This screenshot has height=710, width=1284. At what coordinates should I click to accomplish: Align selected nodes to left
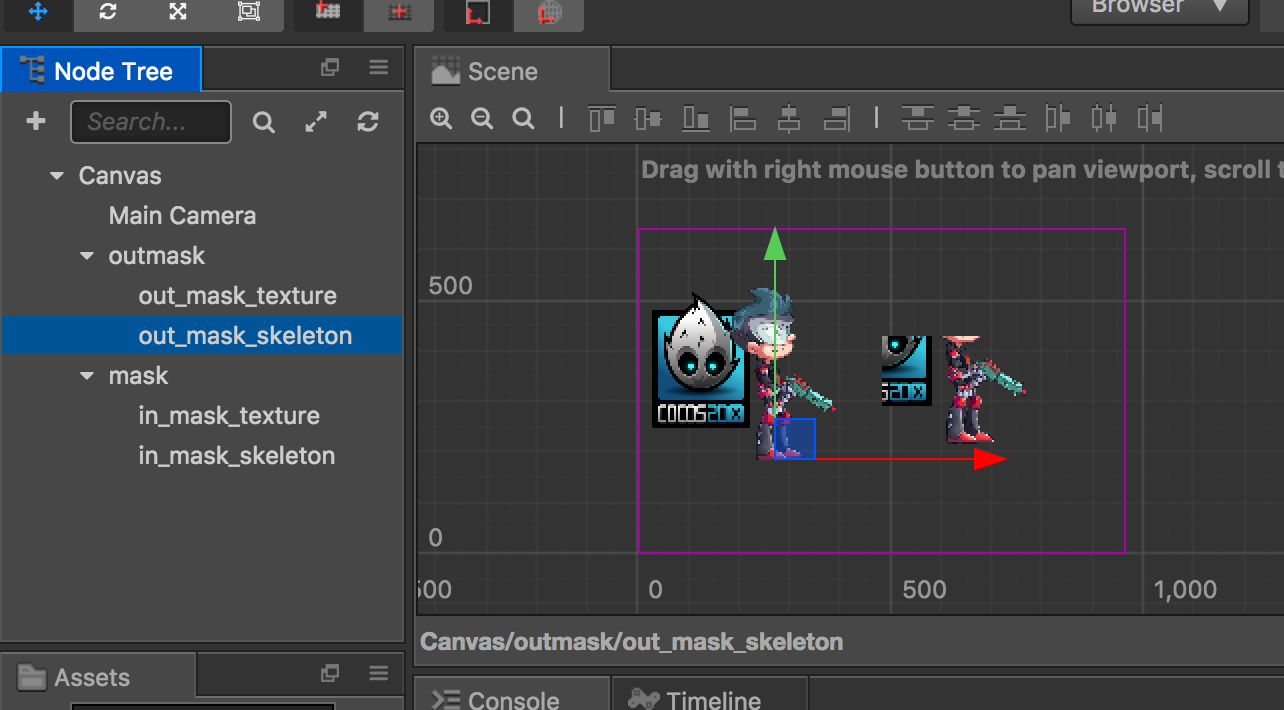[x=742, y=119]
